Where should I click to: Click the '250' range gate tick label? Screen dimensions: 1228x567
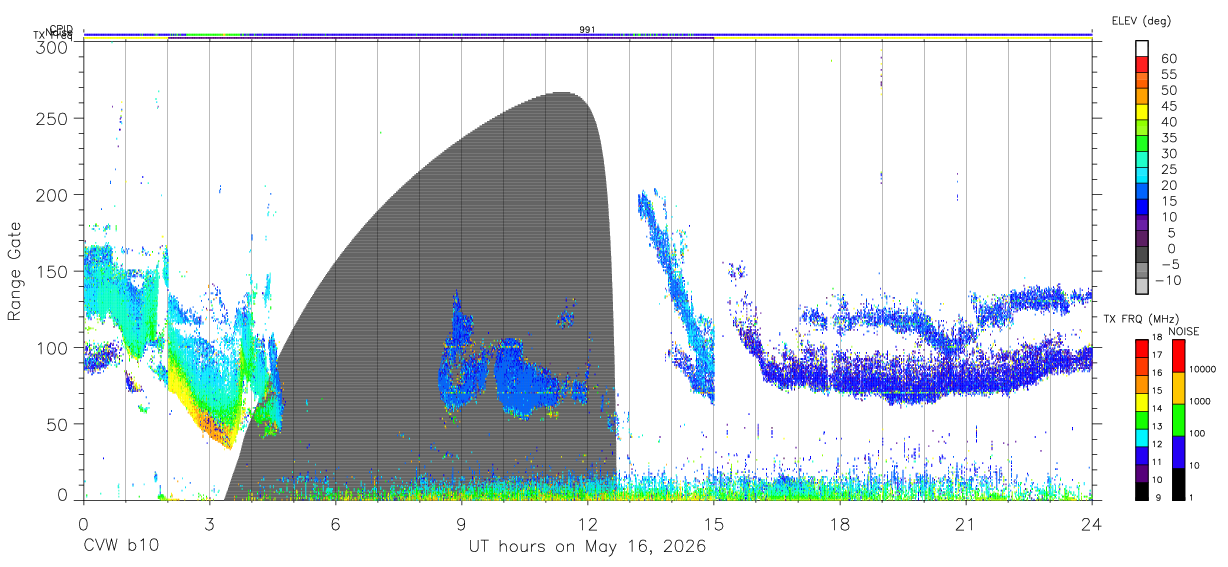coord(52,118)
